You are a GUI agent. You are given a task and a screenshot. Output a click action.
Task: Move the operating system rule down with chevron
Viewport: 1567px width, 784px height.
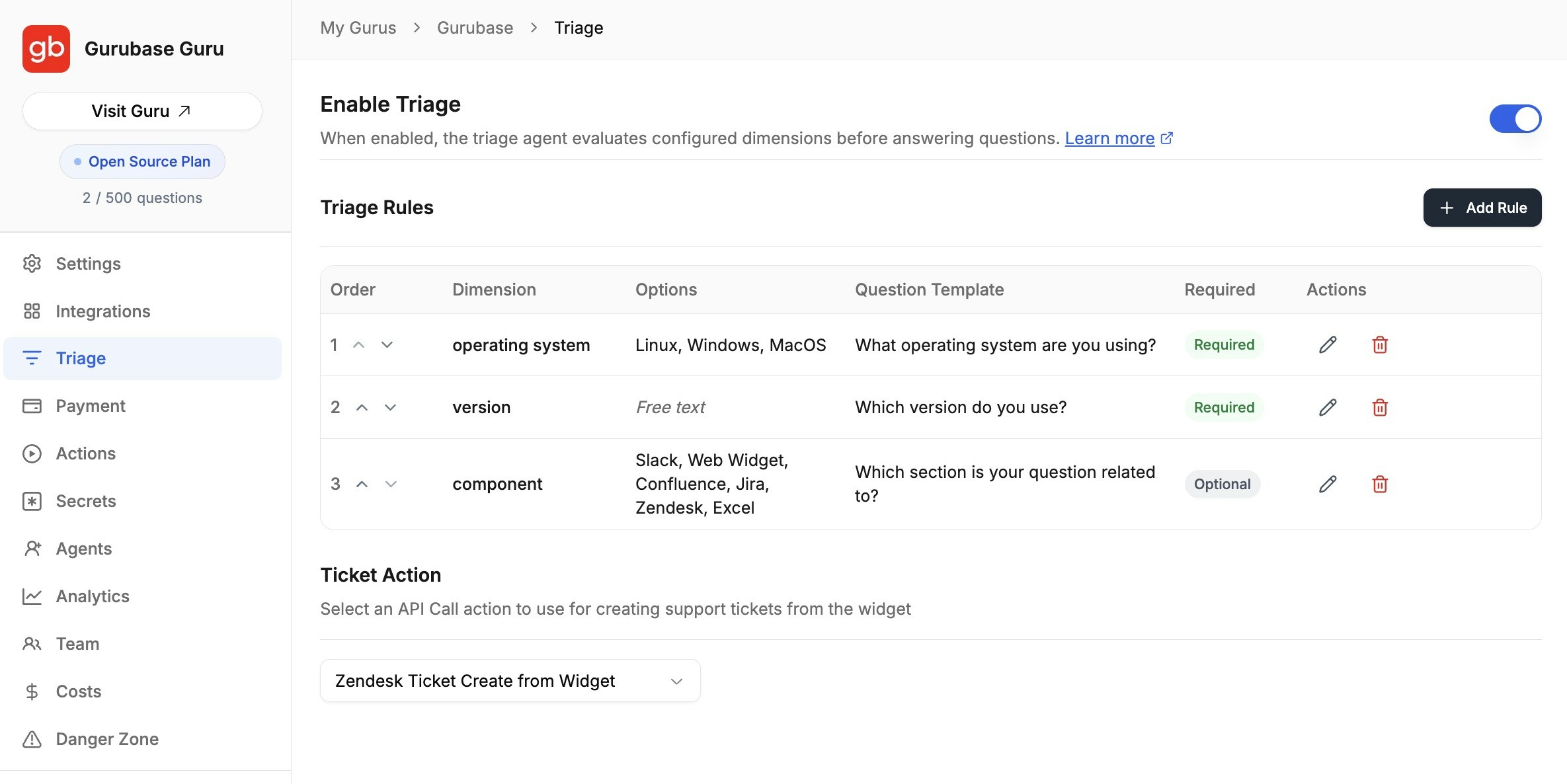click(x=389, y=344)
